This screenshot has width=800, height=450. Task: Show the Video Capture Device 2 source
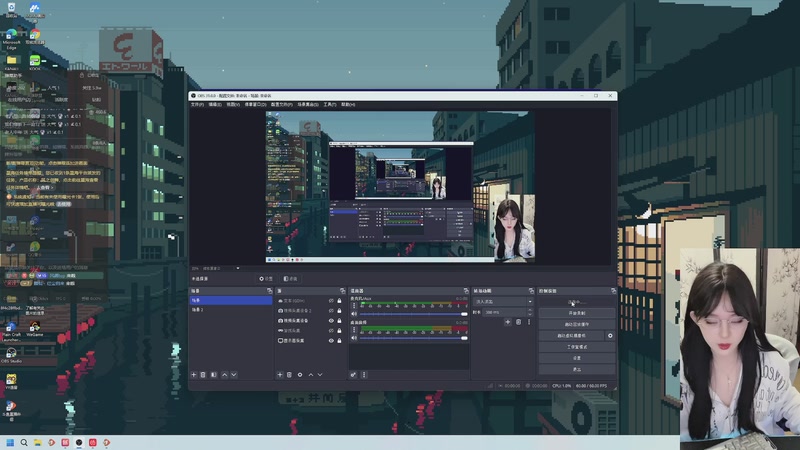pos(331,311)
